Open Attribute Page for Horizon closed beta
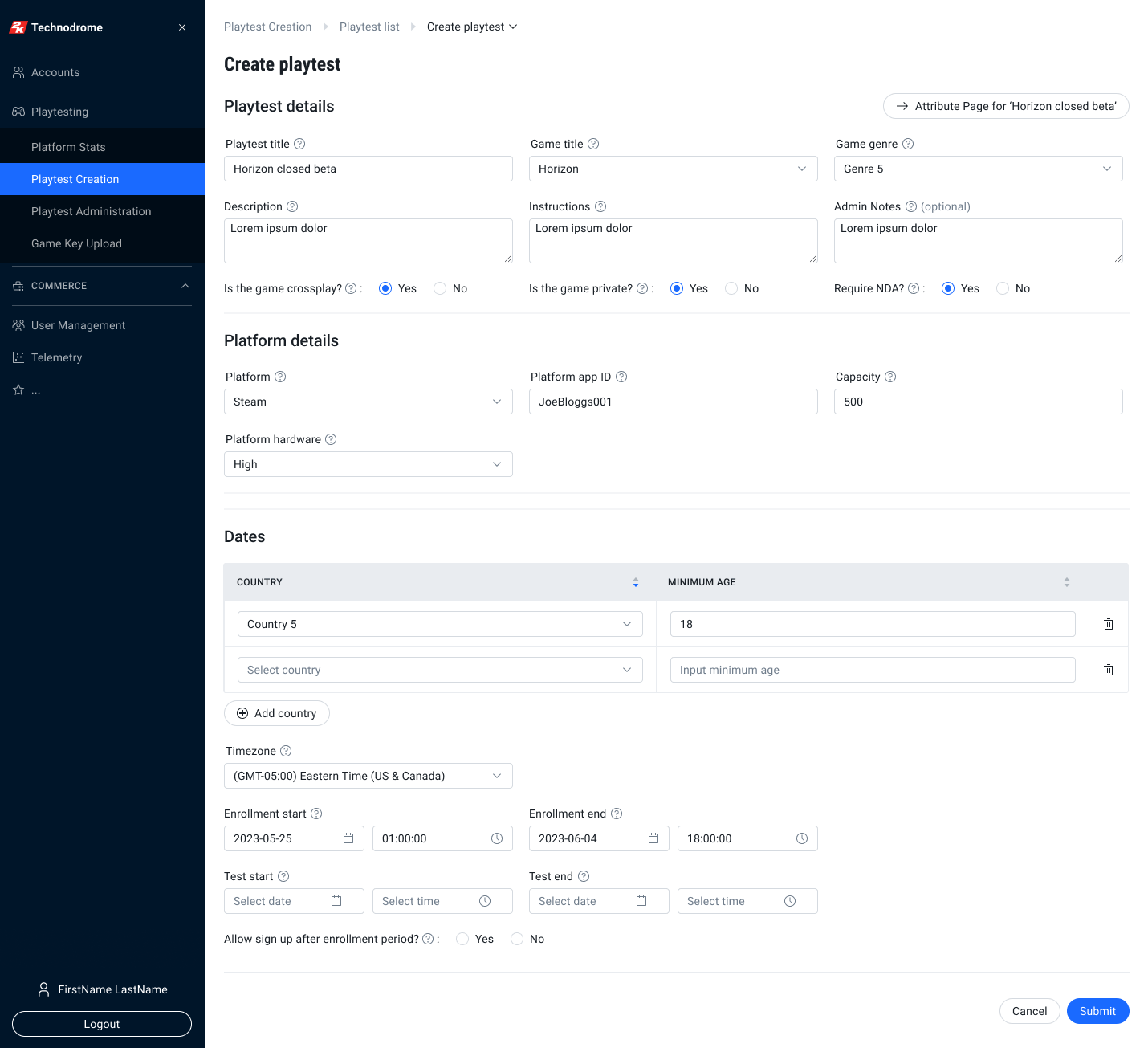Screen dimensions: 1148x1048 (1006, 106)
